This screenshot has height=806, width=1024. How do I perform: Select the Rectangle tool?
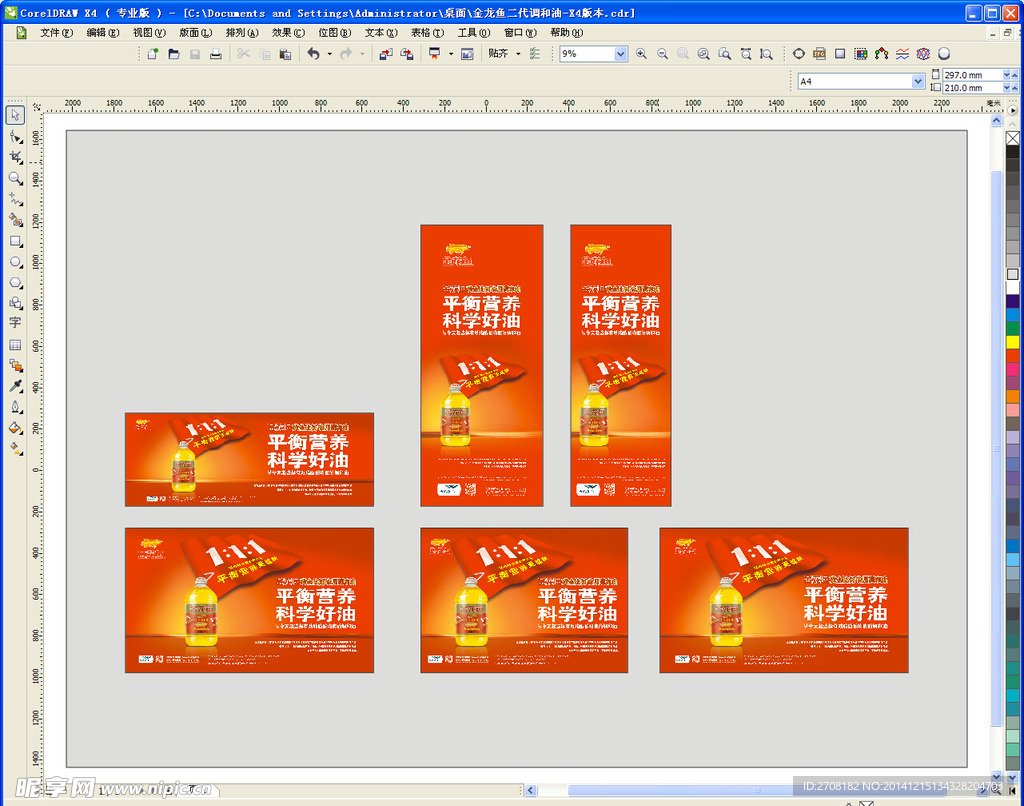pyautogui.click(x=15, y=241)
